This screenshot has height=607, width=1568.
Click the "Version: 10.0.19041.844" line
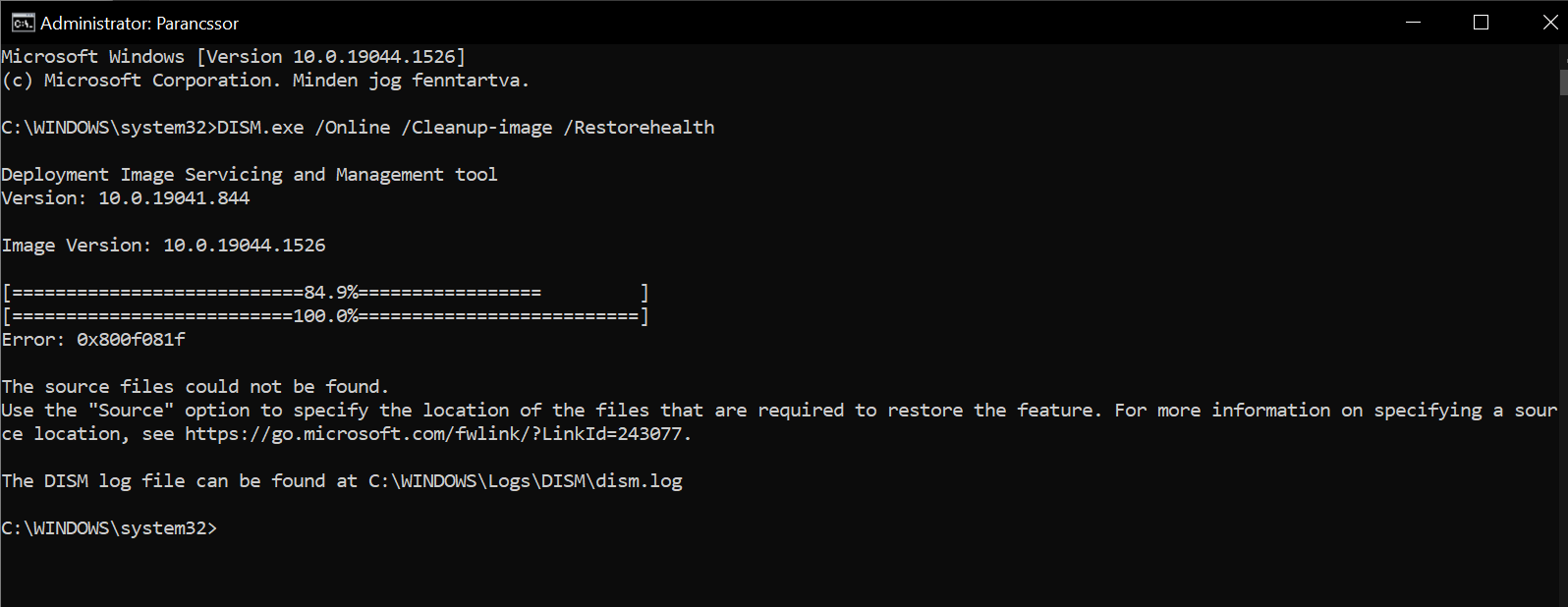click(x=126, y=198)
